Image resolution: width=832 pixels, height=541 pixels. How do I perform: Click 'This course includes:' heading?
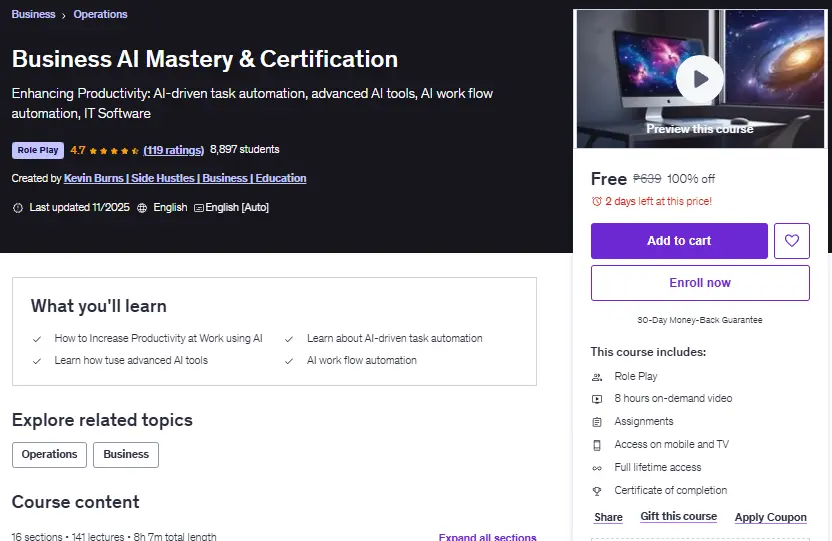pyautogui.click(x=648, y=352)
